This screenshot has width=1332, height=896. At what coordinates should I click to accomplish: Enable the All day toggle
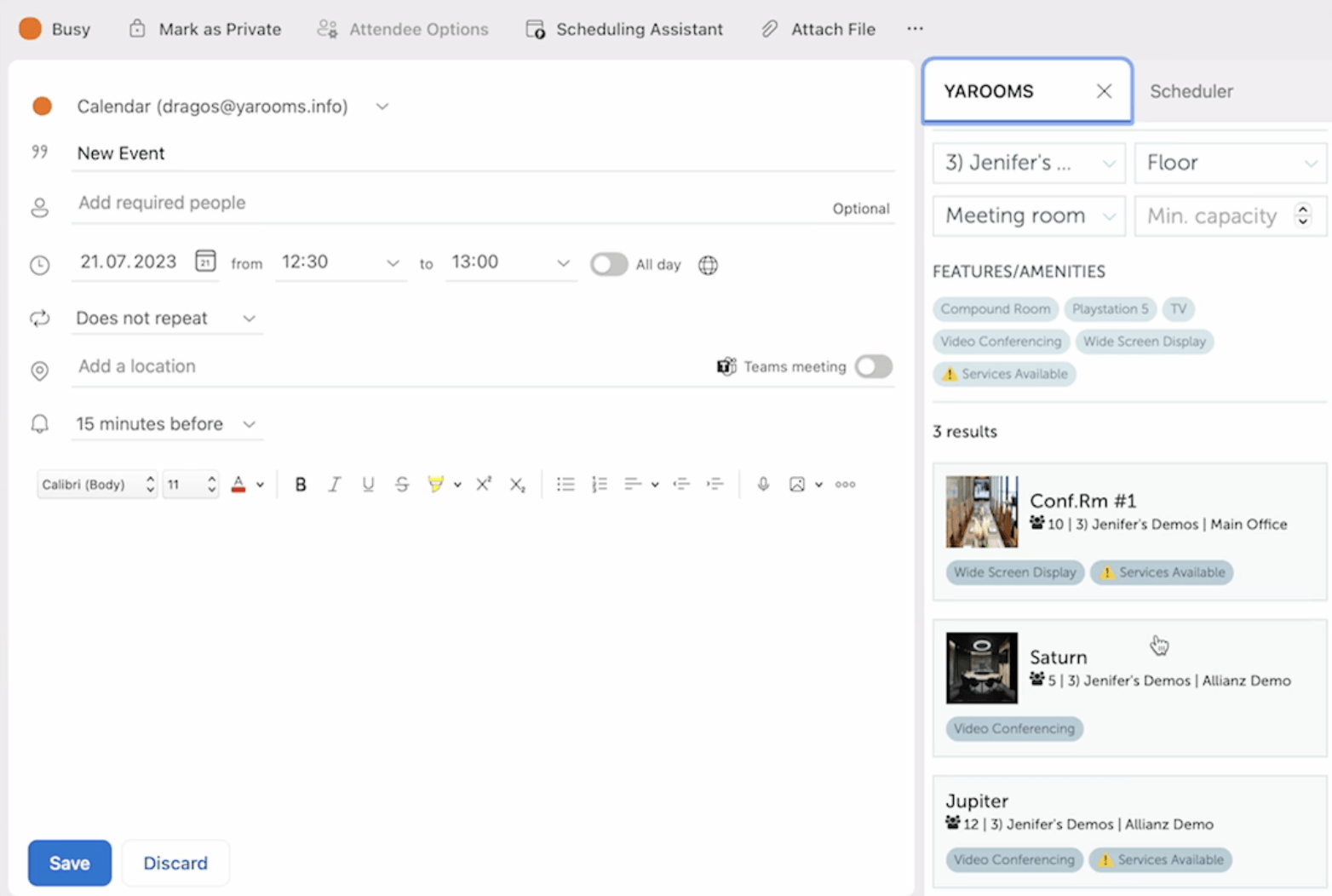[608, 265]
